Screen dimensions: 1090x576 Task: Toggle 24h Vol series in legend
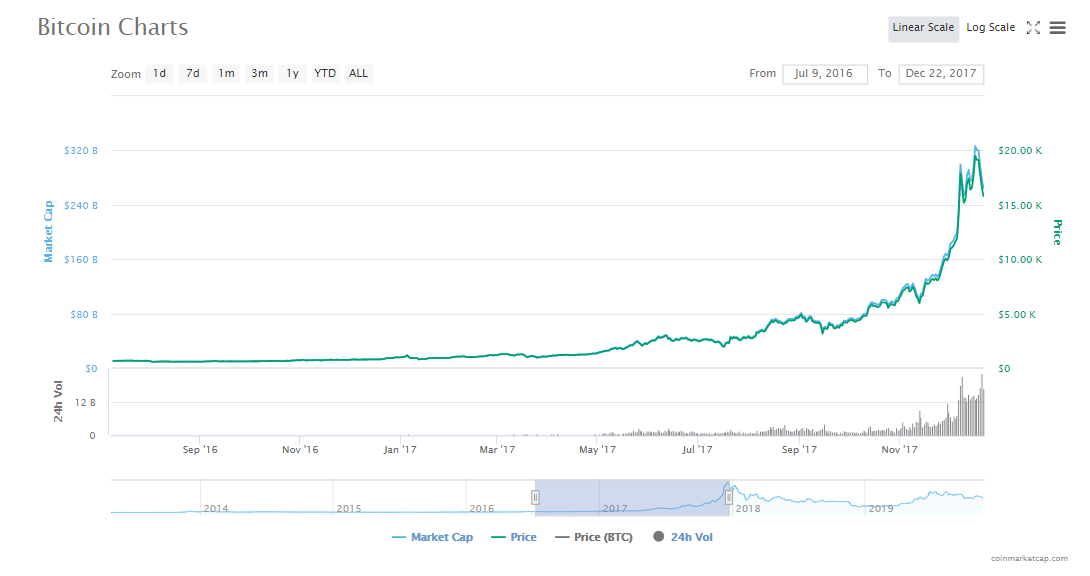(683, 537)
